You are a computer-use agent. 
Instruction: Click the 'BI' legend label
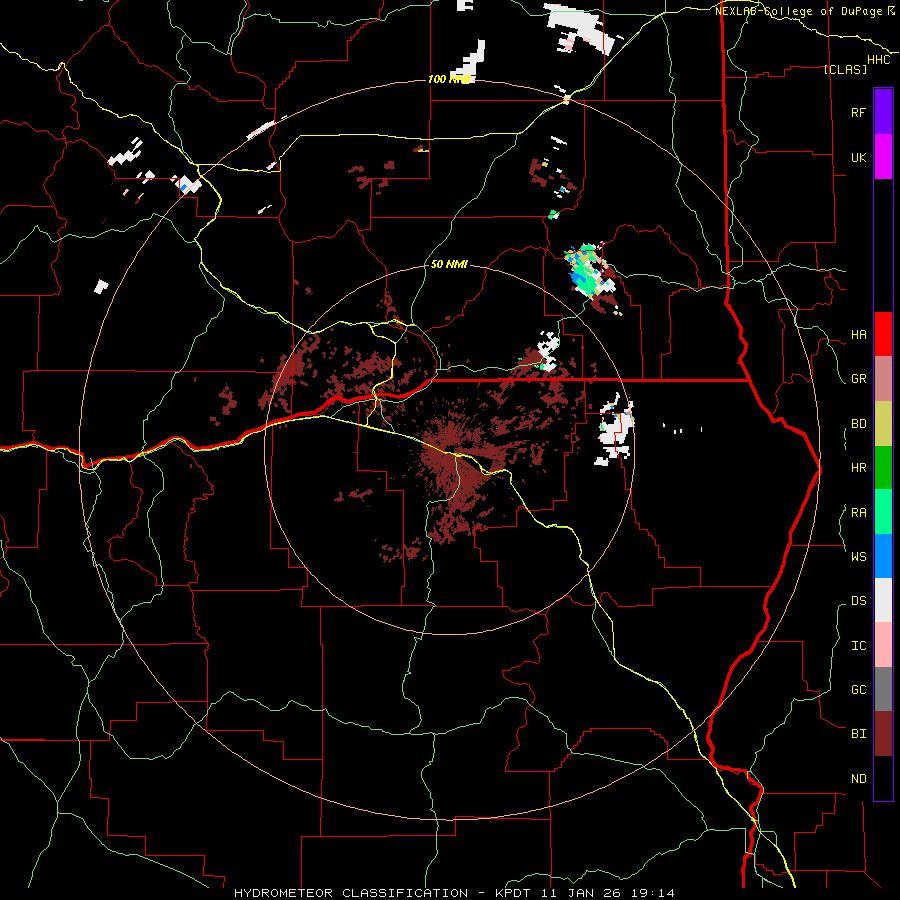point(858,734)
